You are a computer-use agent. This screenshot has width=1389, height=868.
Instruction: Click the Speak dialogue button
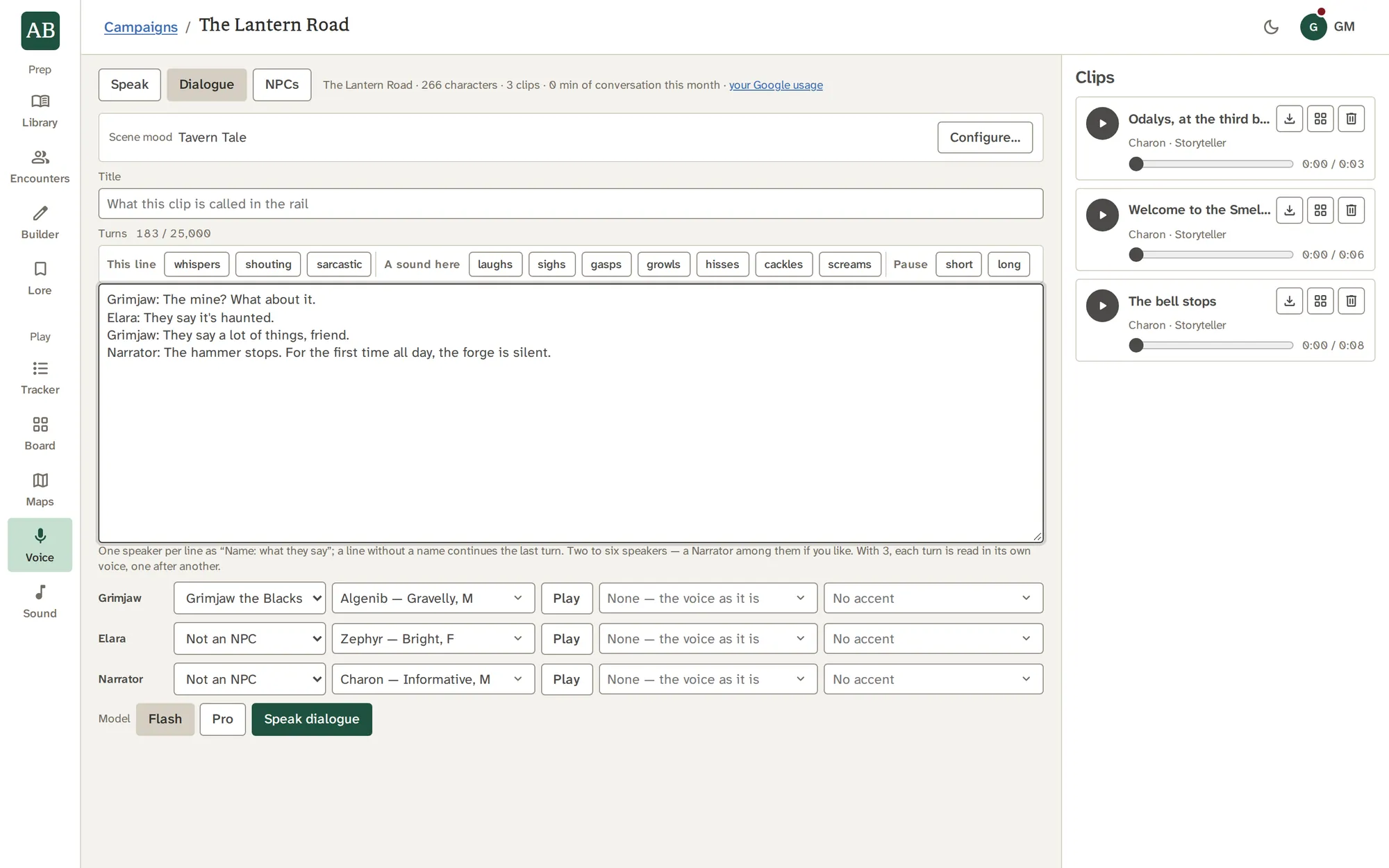coord(311,719)
